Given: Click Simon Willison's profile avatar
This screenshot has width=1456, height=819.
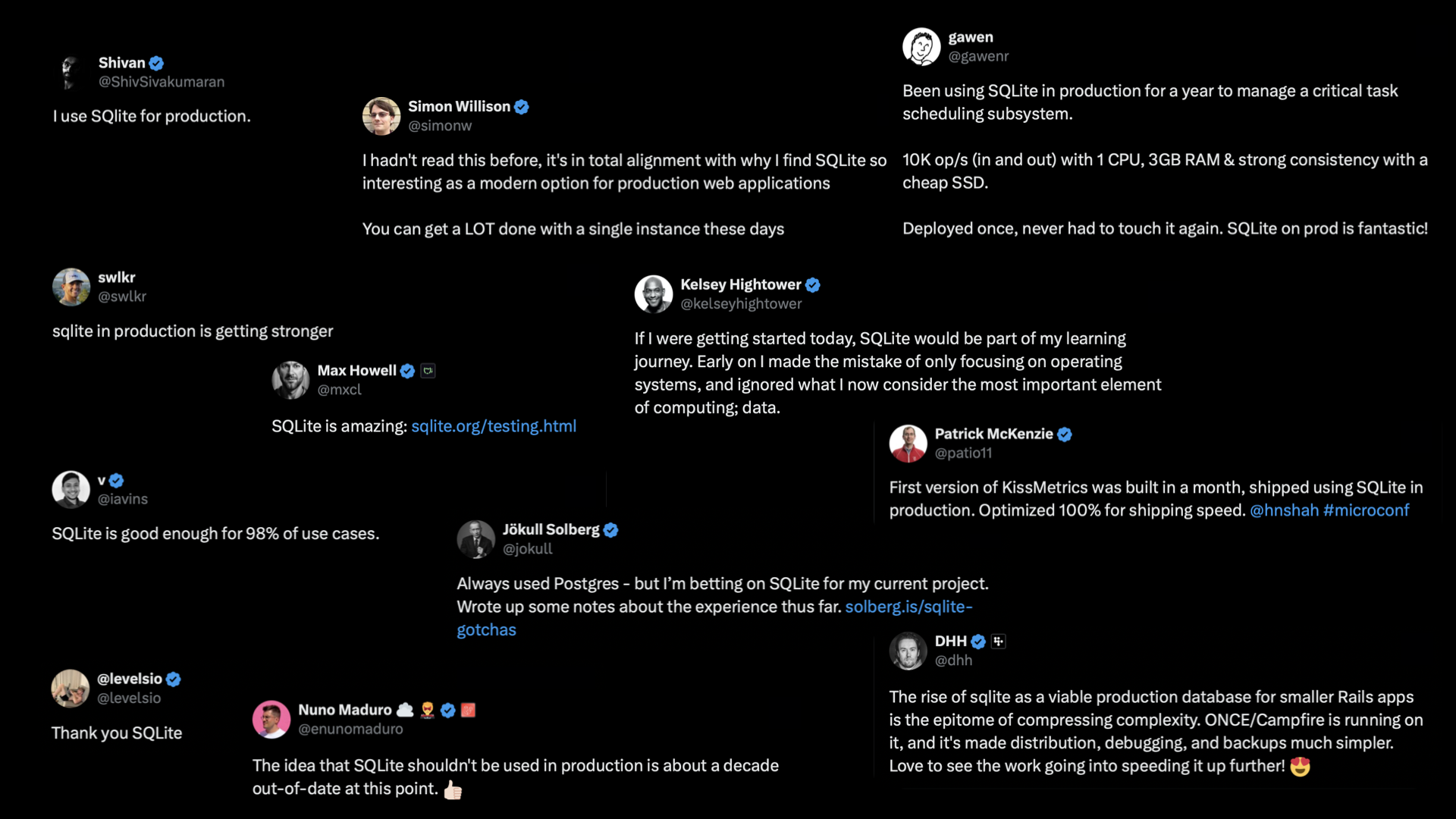Looking at the screenshot, I should [381, 116].
